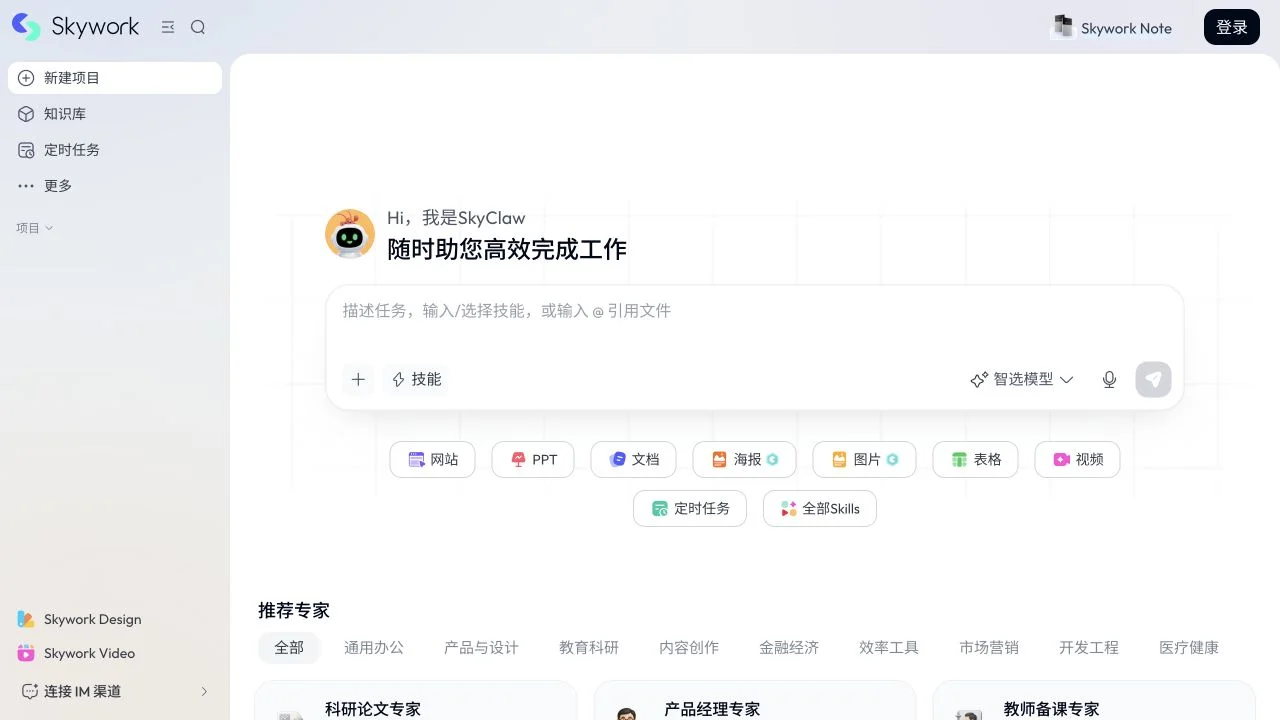
Task: Select the 文档 skill chip
Action: (634, 460)
